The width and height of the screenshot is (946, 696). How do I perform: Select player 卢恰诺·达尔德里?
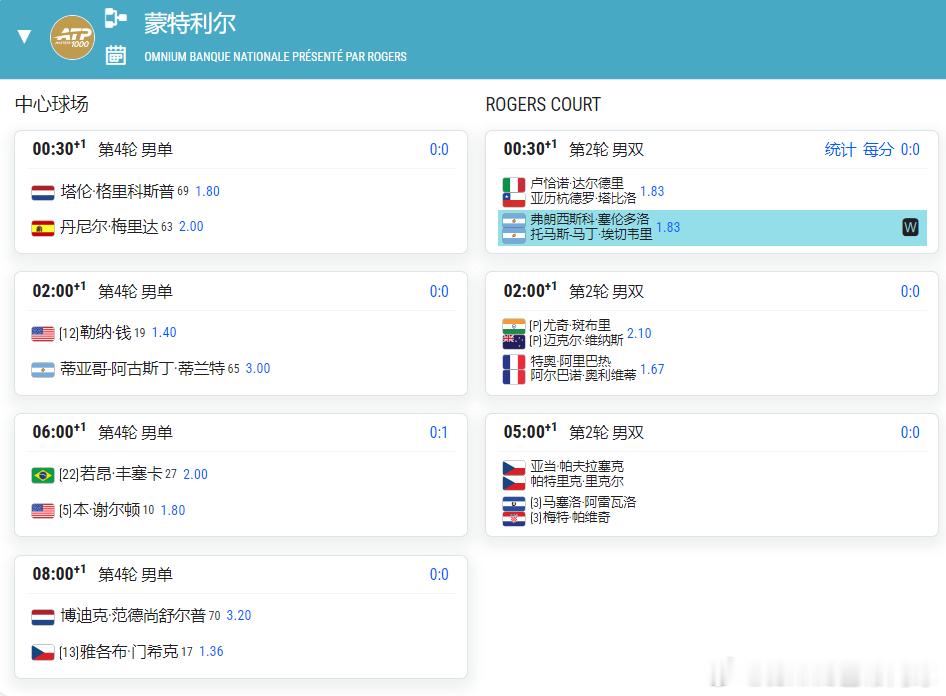coord(577,183)
